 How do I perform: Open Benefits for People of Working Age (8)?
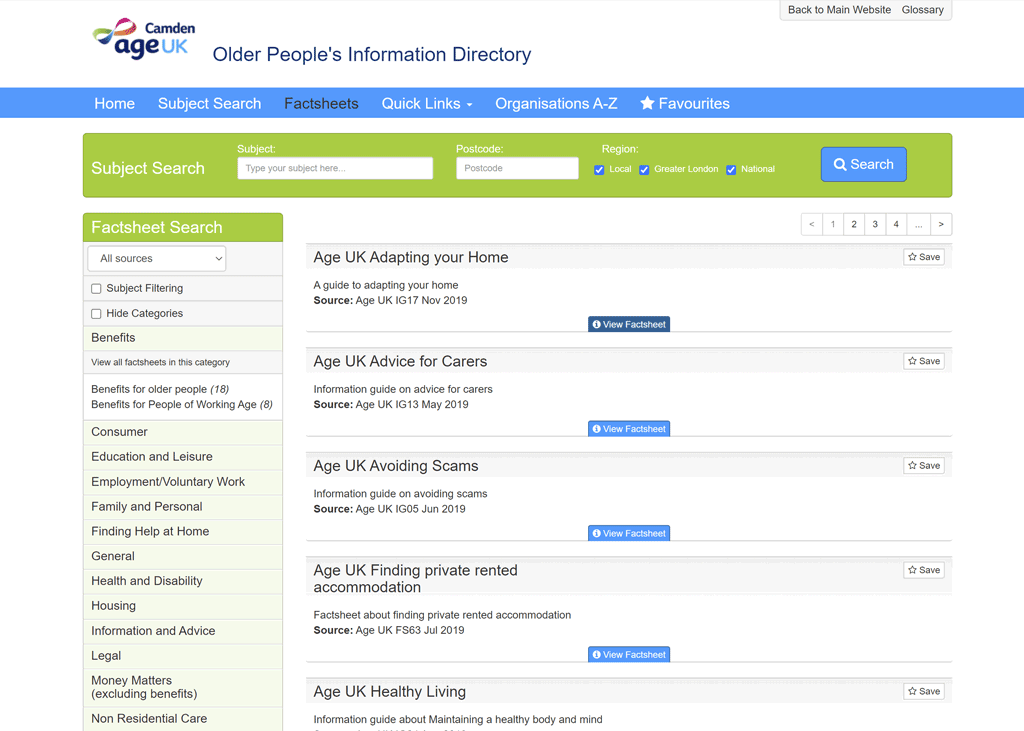pos(182,404)
